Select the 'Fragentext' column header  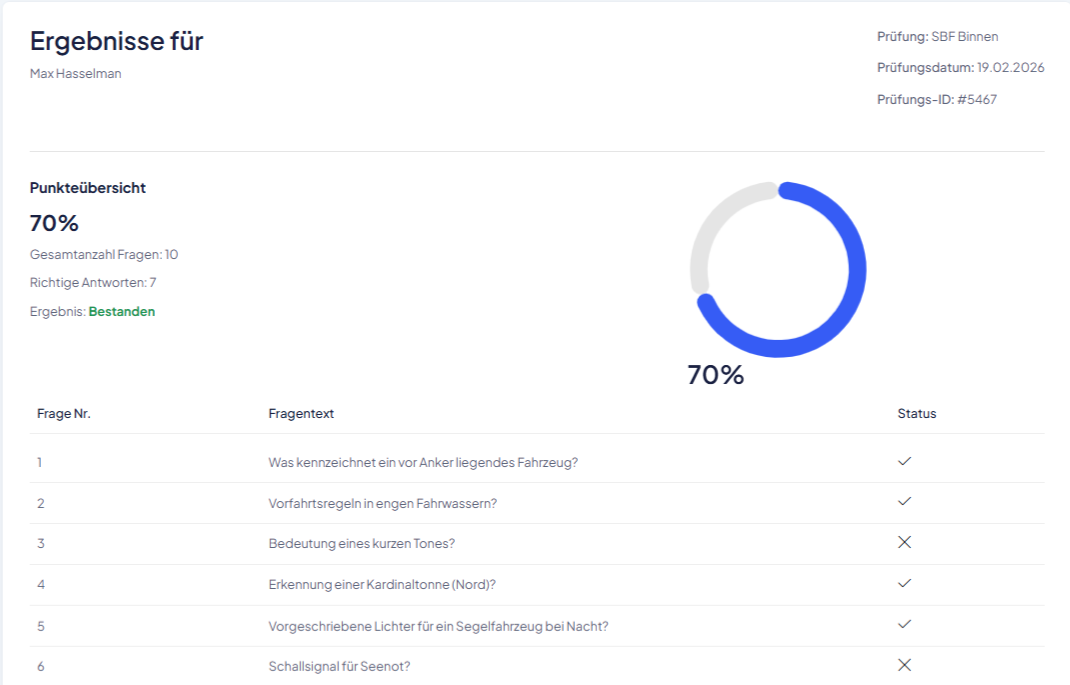pos(301,413)
